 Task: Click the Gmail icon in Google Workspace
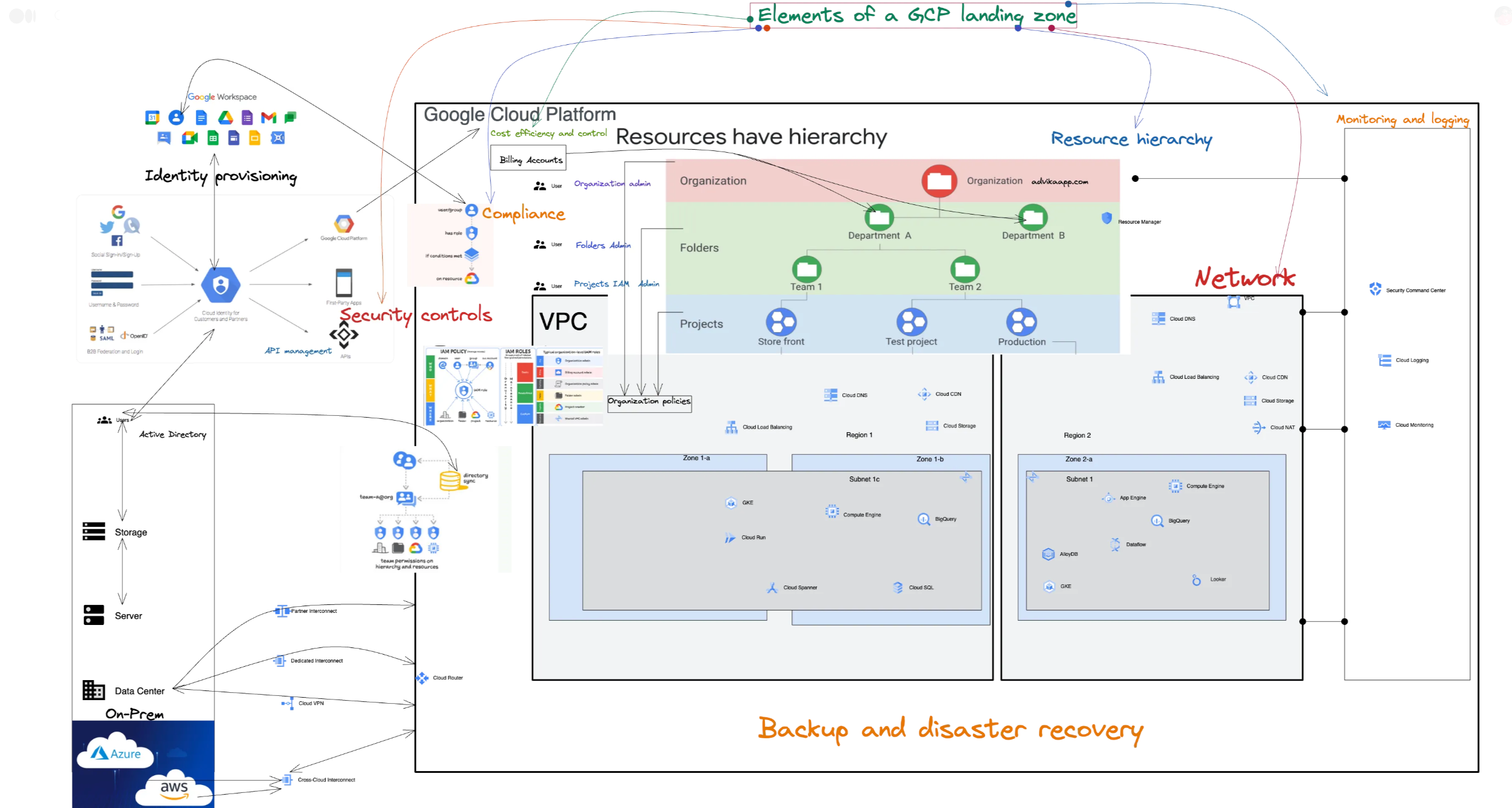[x=269, y=118]
